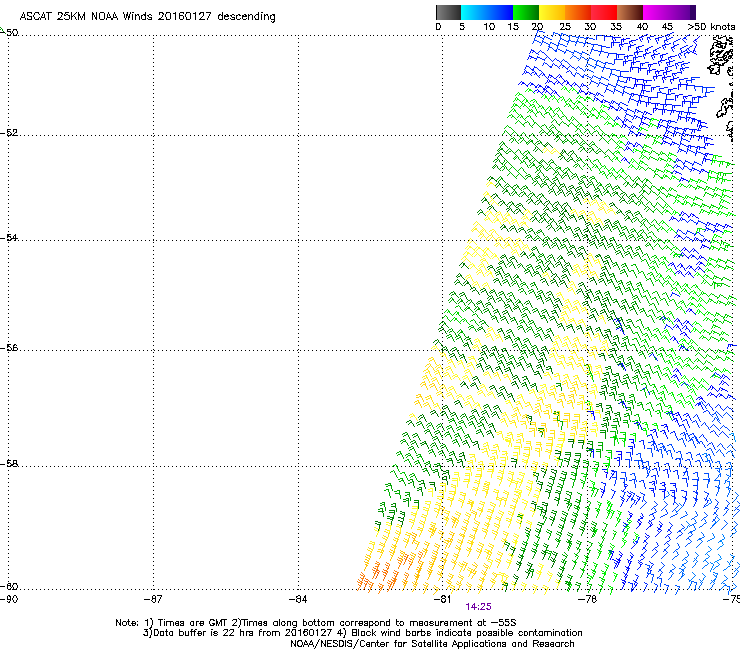The width and height of the screenshot is (740, 650).
Task: Click the 'Note: 1) Times are GMT' line
Action: (316, 623)
